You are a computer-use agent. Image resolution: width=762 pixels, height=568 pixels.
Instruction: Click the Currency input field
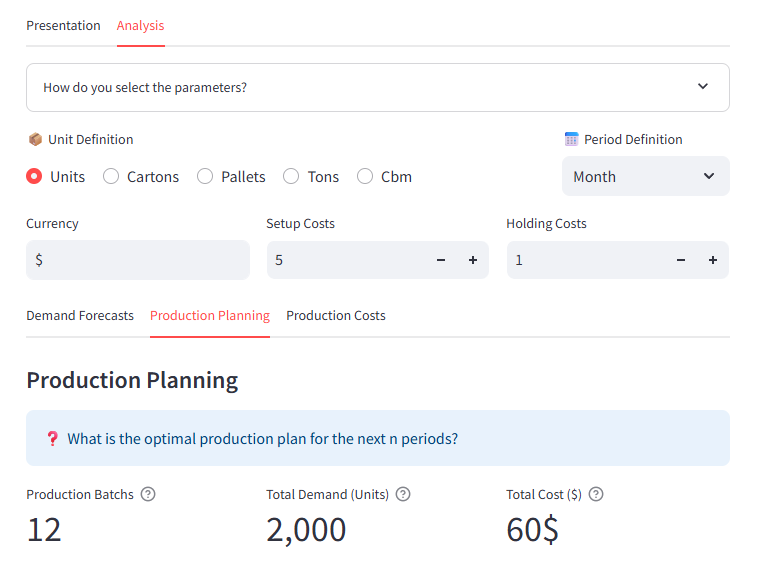point(137,260)
